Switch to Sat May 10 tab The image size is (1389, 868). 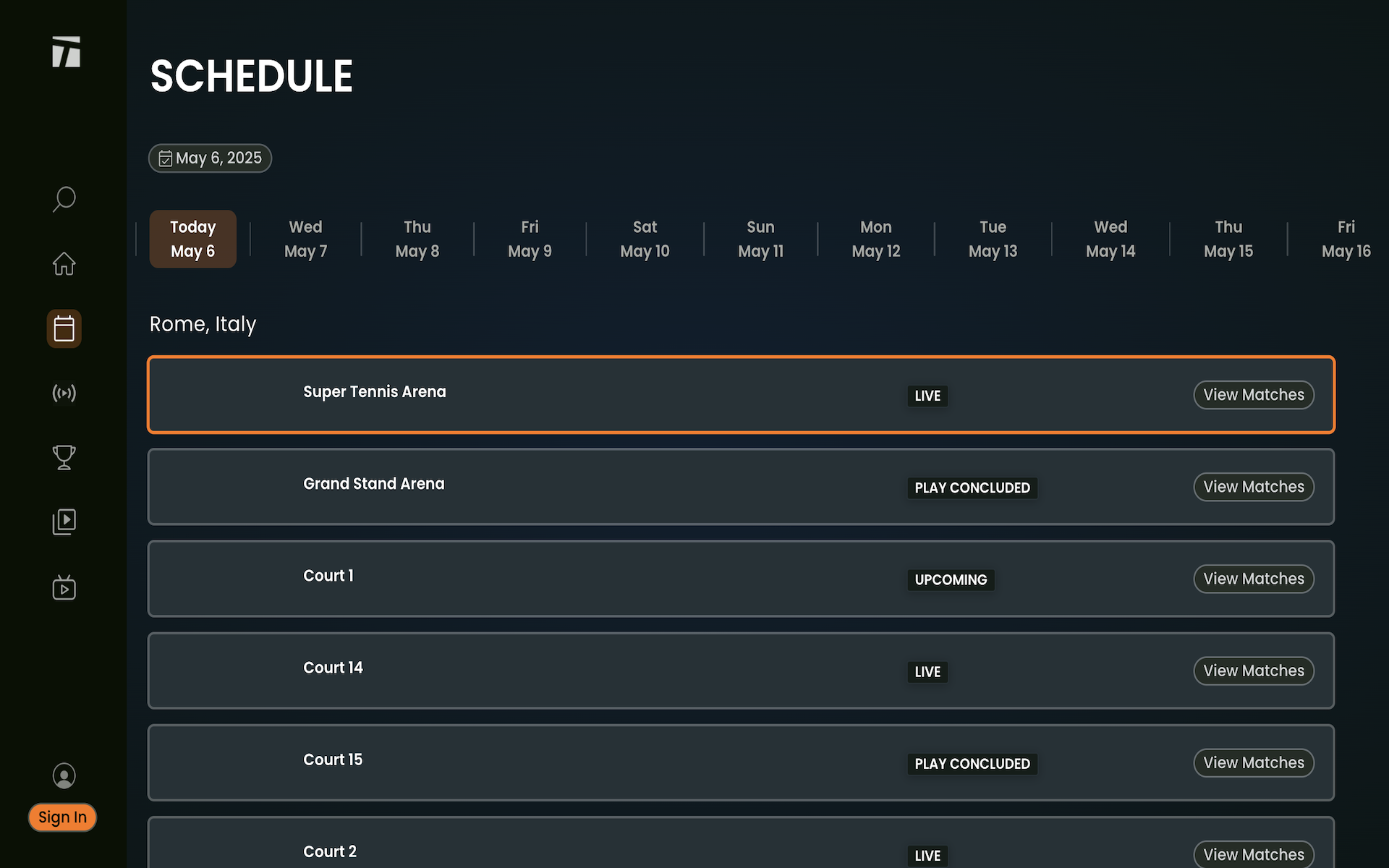point(645,239)
